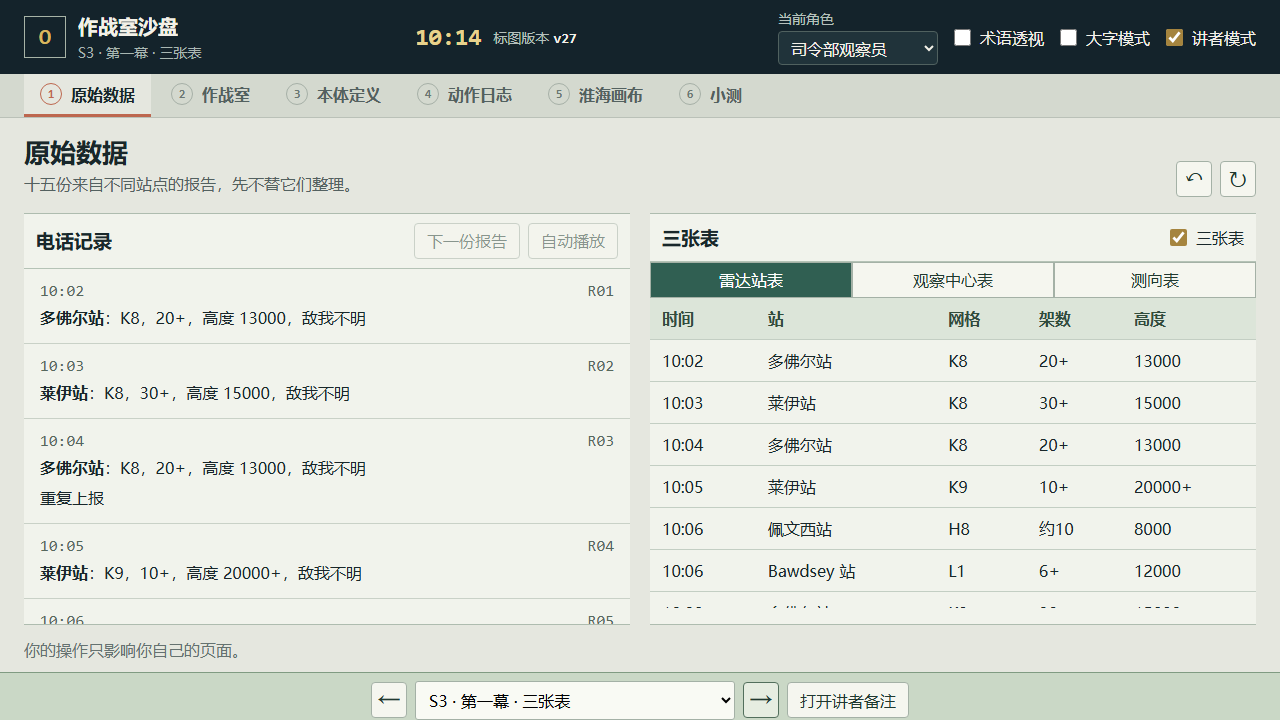Open the 小测 tab
The image size is (1280, 720).
(x=711, y=95)
